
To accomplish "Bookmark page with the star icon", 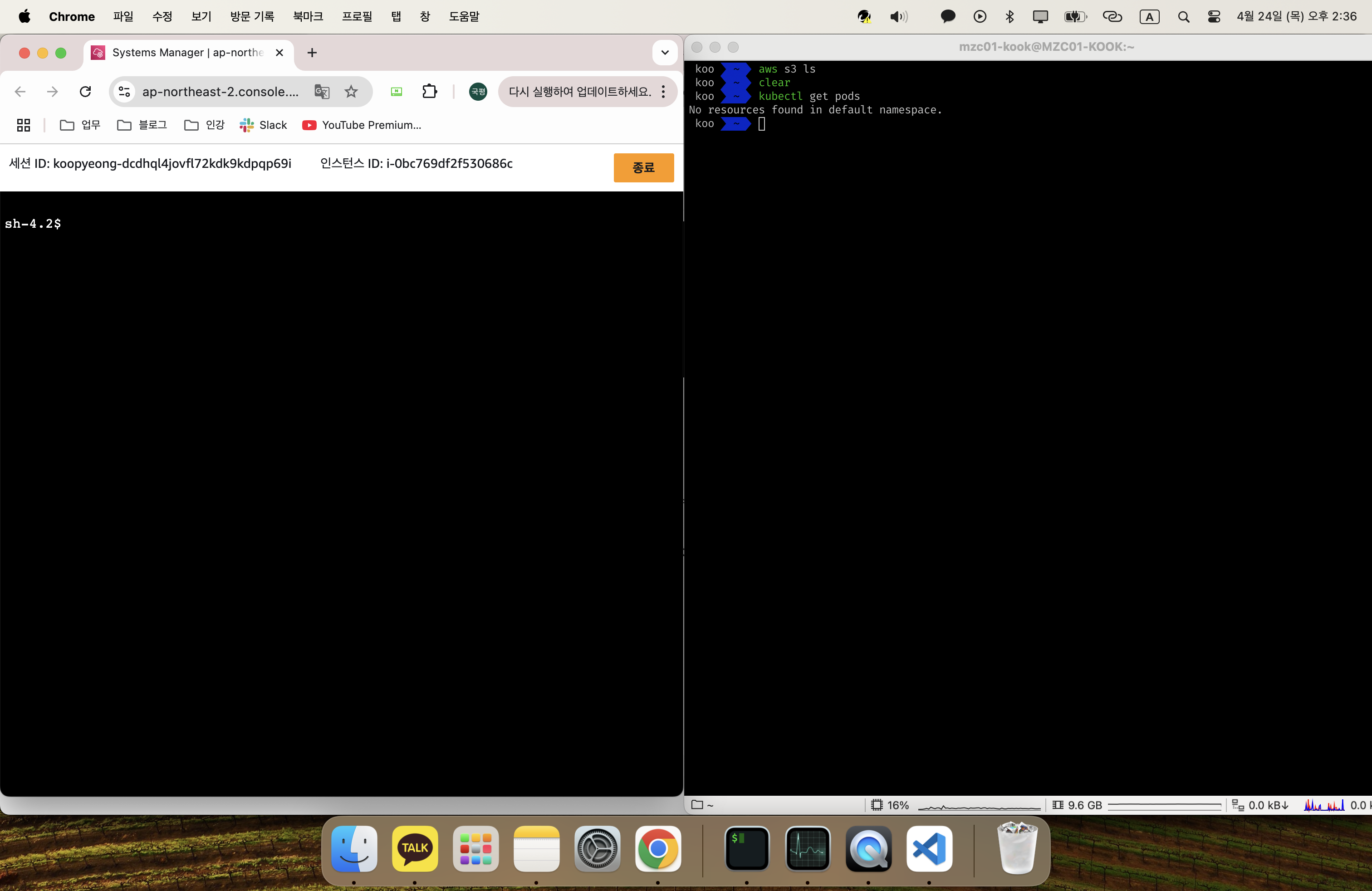I will click(x=351, y=92).
